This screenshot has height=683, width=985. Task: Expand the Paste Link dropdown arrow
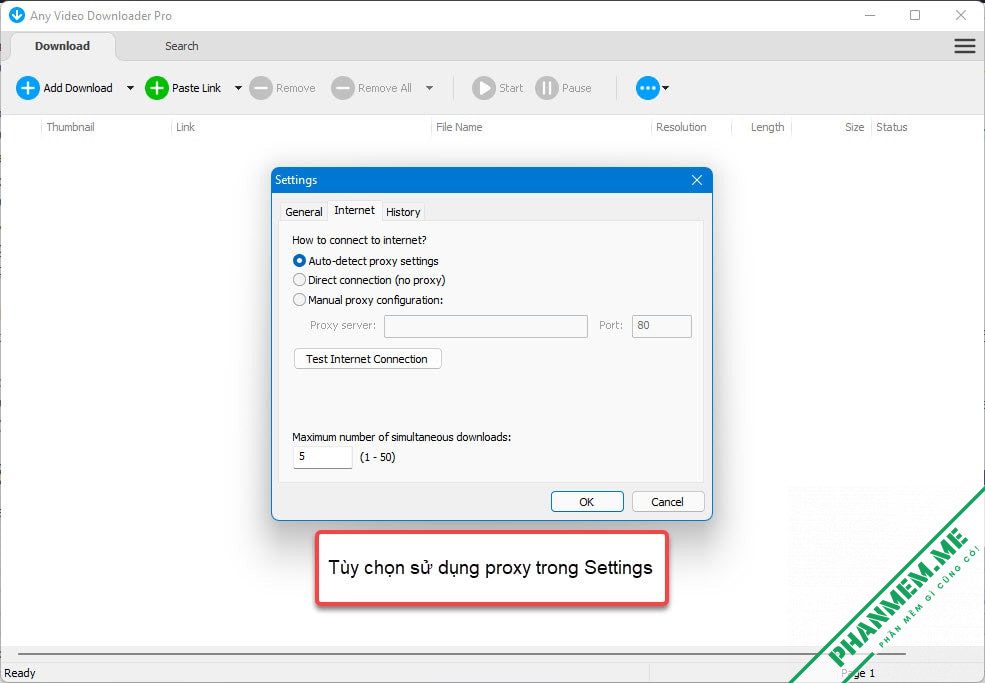pos(238,88)
